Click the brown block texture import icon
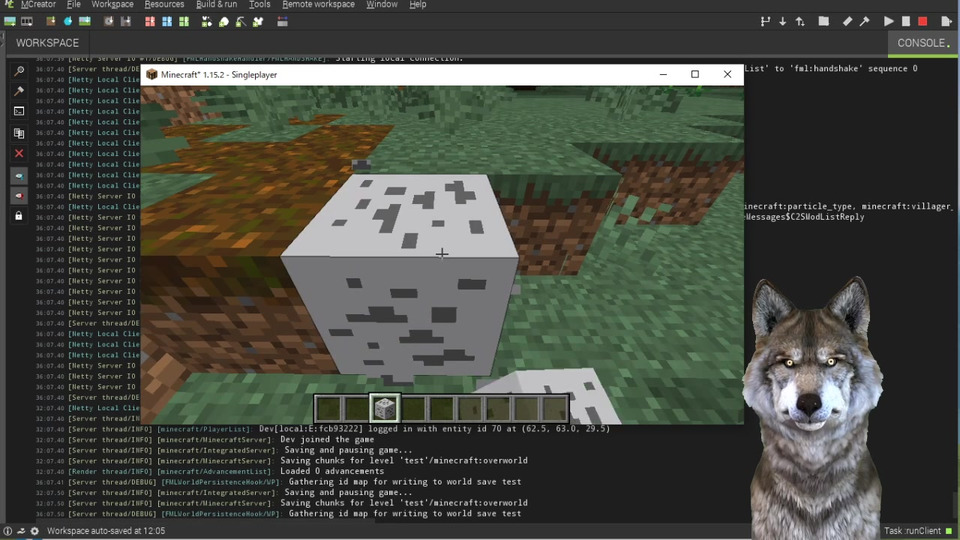Screen dimensions: 960x540 click(50, 21)
